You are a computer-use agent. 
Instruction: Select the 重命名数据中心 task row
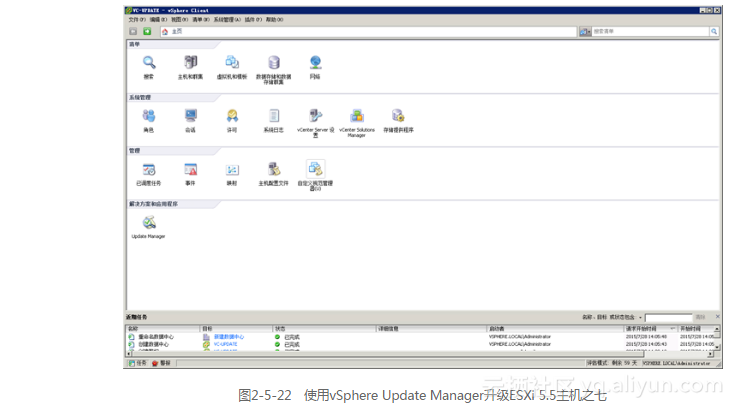tap(420, 337)
